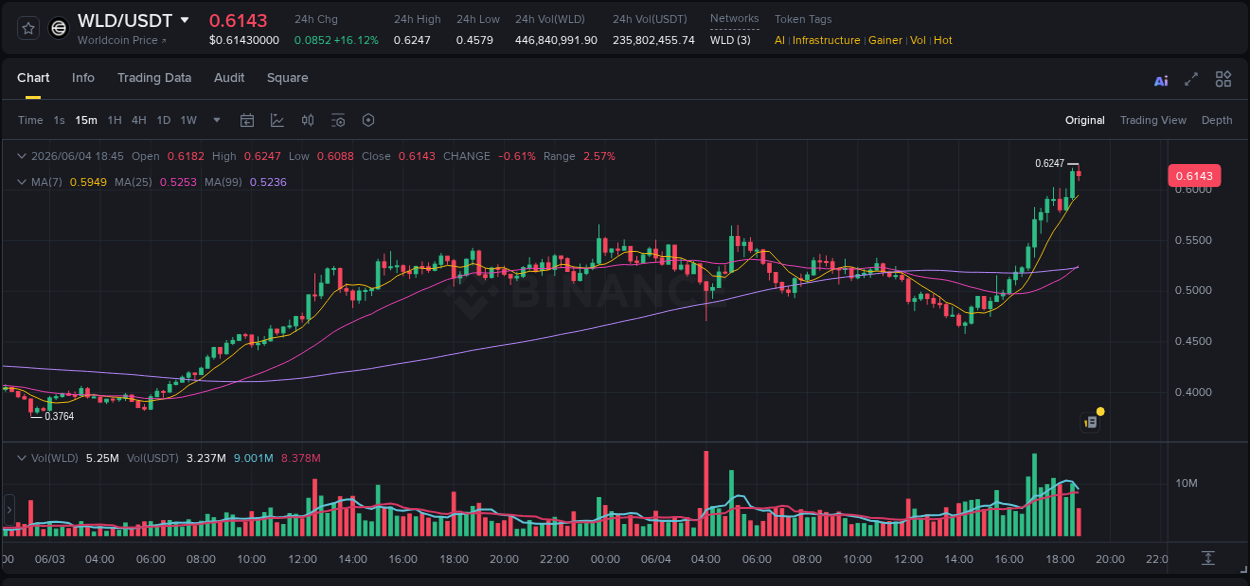This screenshot has height=586, width=1250.
Task: Open the go-to-date calendar icon
Action: [x=247, y=120]
